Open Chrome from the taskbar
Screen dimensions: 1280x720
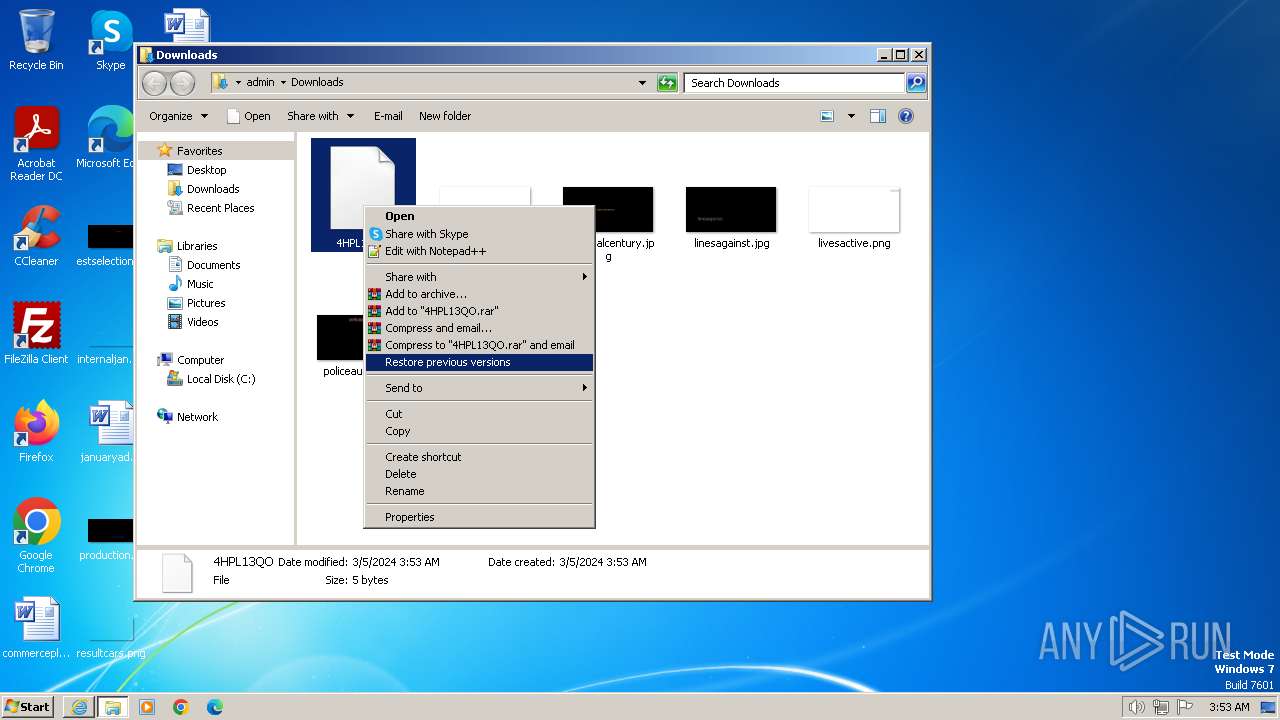coord(181,707)
